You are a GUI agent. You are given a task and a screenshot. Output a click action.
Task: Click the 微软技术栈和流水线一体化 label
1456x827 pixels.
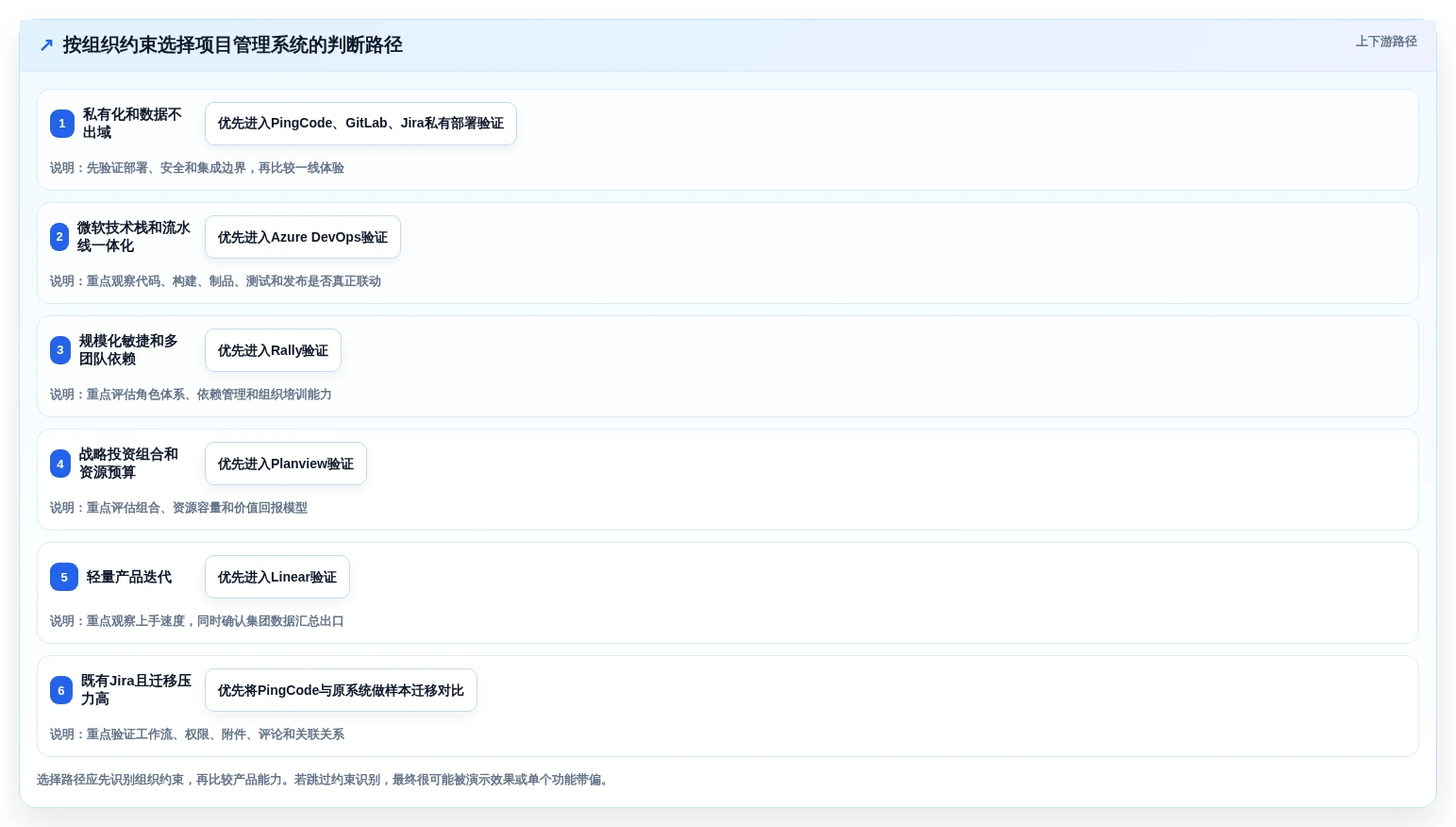tap(133, 237)
